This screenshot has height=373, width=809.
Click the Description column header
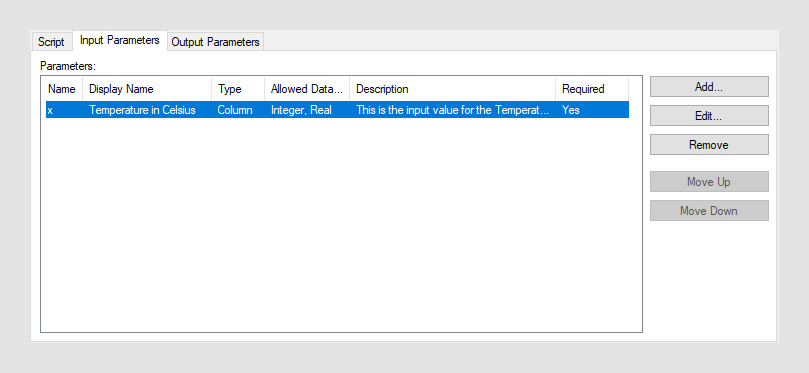point(452,89)
